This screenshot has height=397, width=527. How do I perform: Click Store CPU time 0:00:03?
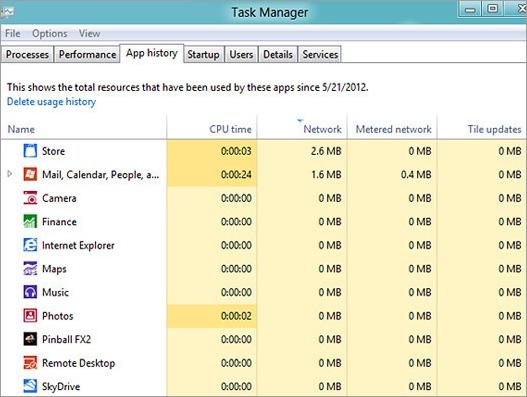pos(236,151)
